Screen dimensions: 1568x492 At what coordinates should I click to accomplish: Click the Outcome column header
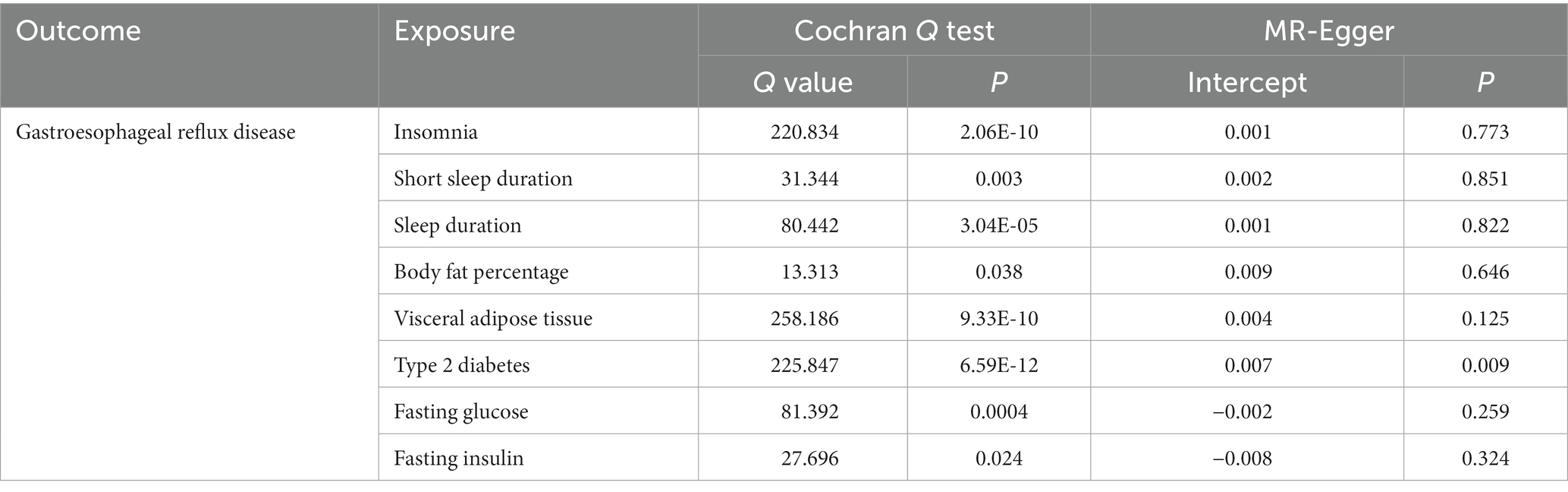click(x=78, y=31)
